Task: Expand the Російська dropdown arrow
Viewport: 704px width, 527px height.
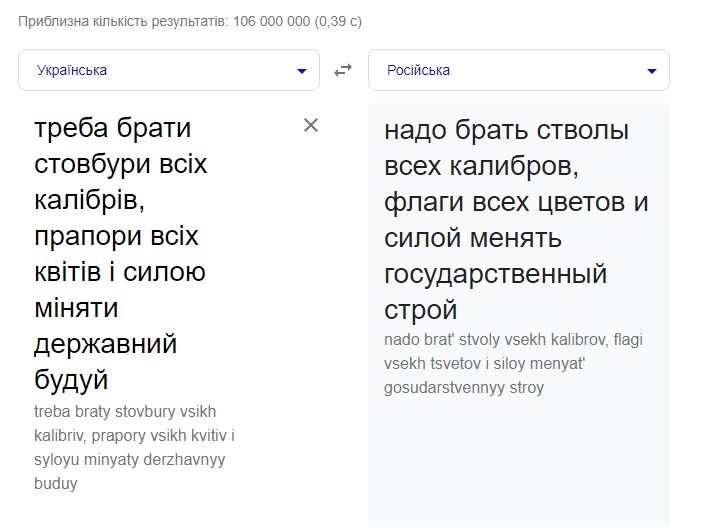Action: [652, 71]
